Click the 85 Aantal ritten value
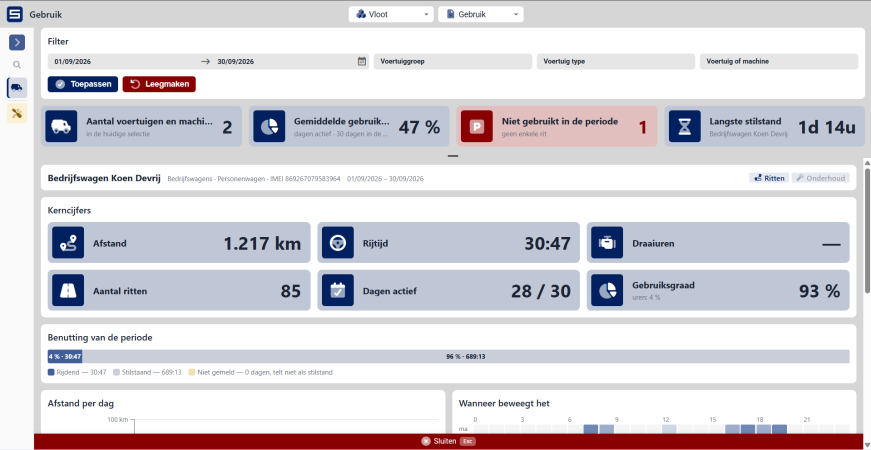 click(x=291, y=291)
